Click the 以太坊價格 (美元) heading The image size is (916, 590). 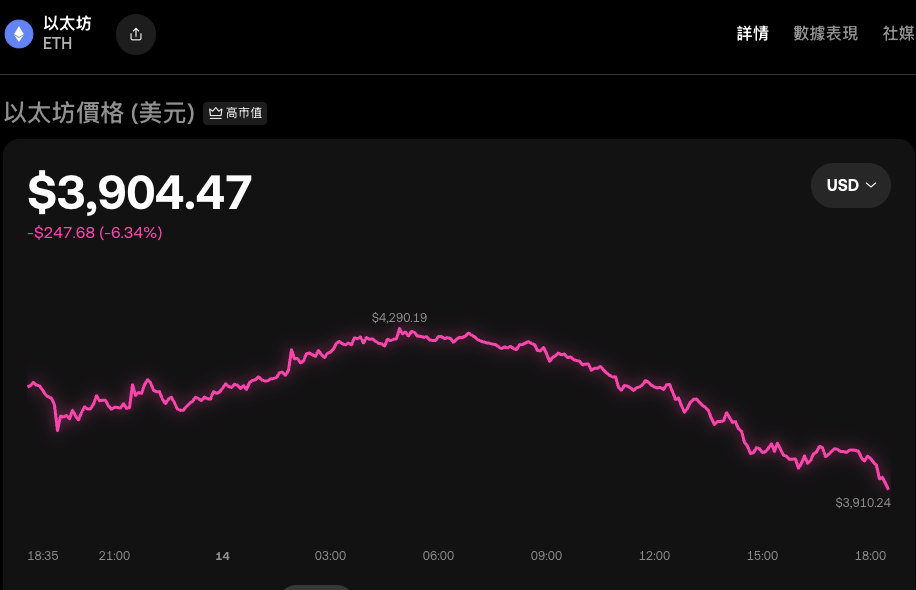(x=100, y=113)
